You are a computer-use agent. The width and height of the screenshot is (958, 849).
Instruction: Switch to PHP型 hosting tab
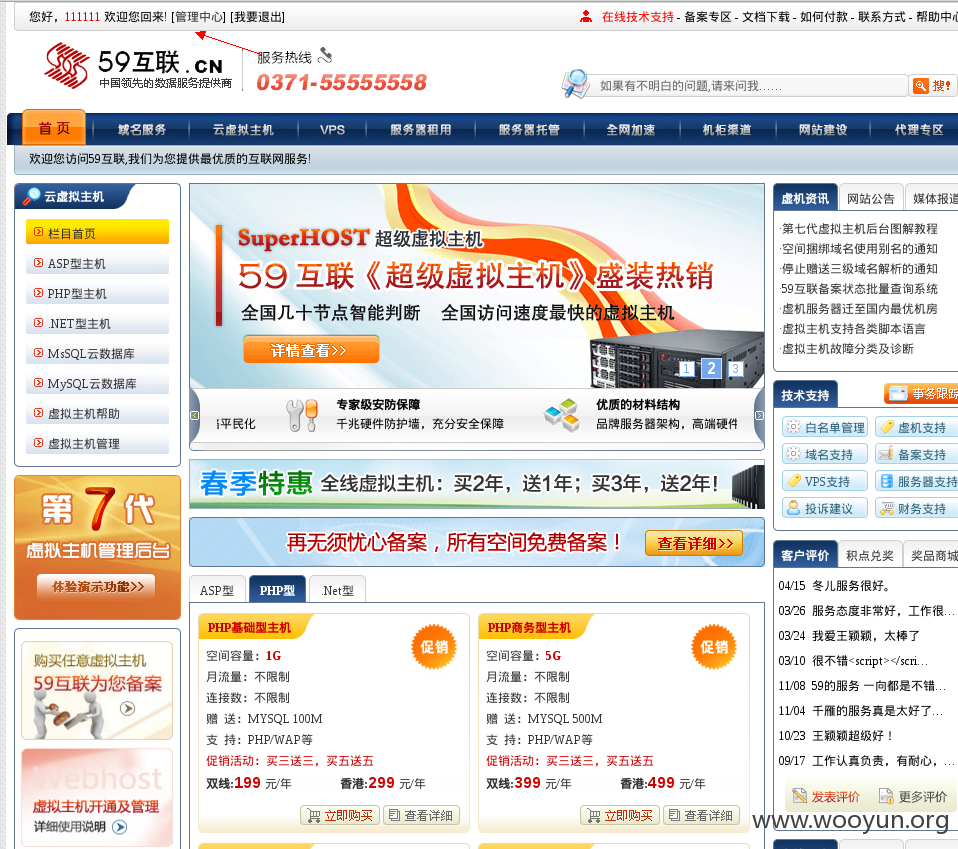coord(277,590)
